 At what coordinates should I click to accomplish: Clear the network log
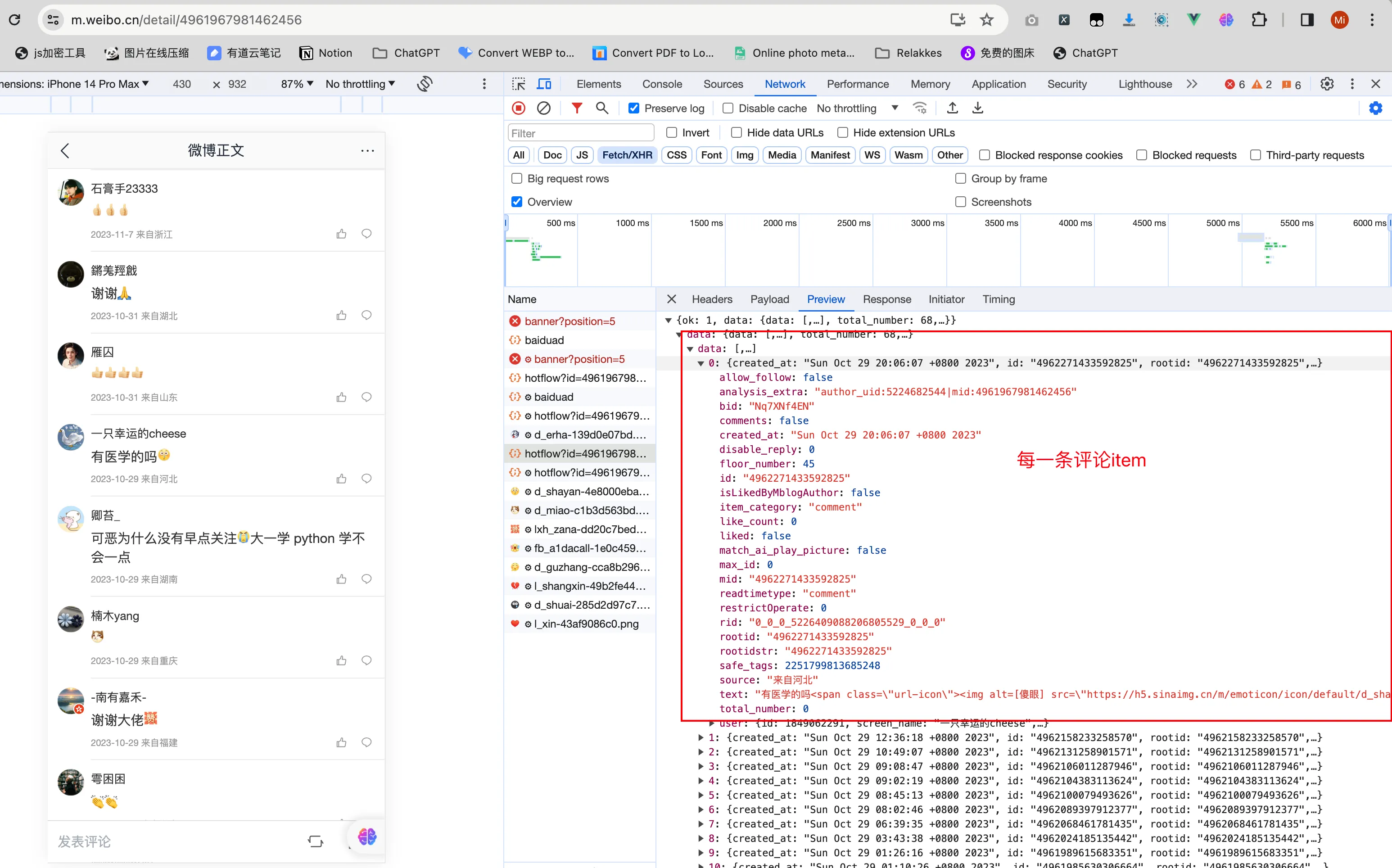click(543, 108)
